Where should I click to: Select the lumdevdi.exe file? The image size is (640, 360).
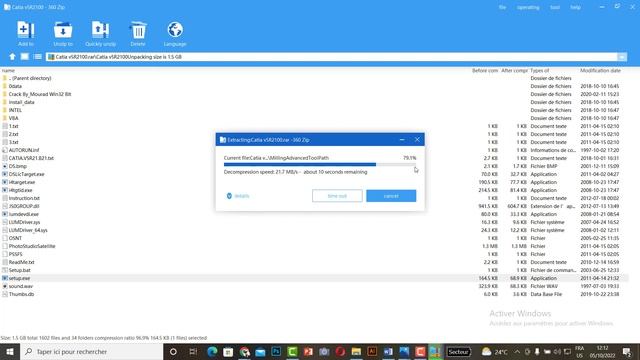pos(21,214)
